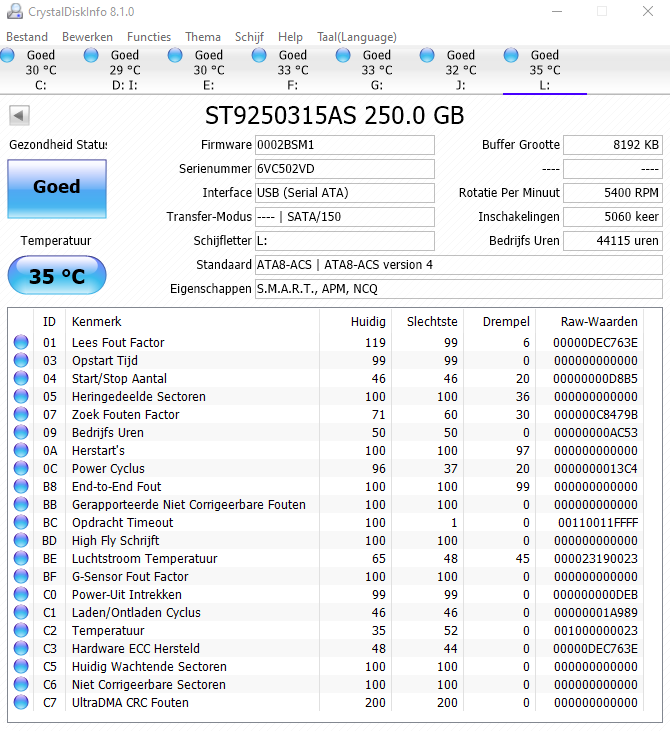Click status orb for Lees Fout Factor
The height and width of the screenshot is (731, 670).
[21, 343]
